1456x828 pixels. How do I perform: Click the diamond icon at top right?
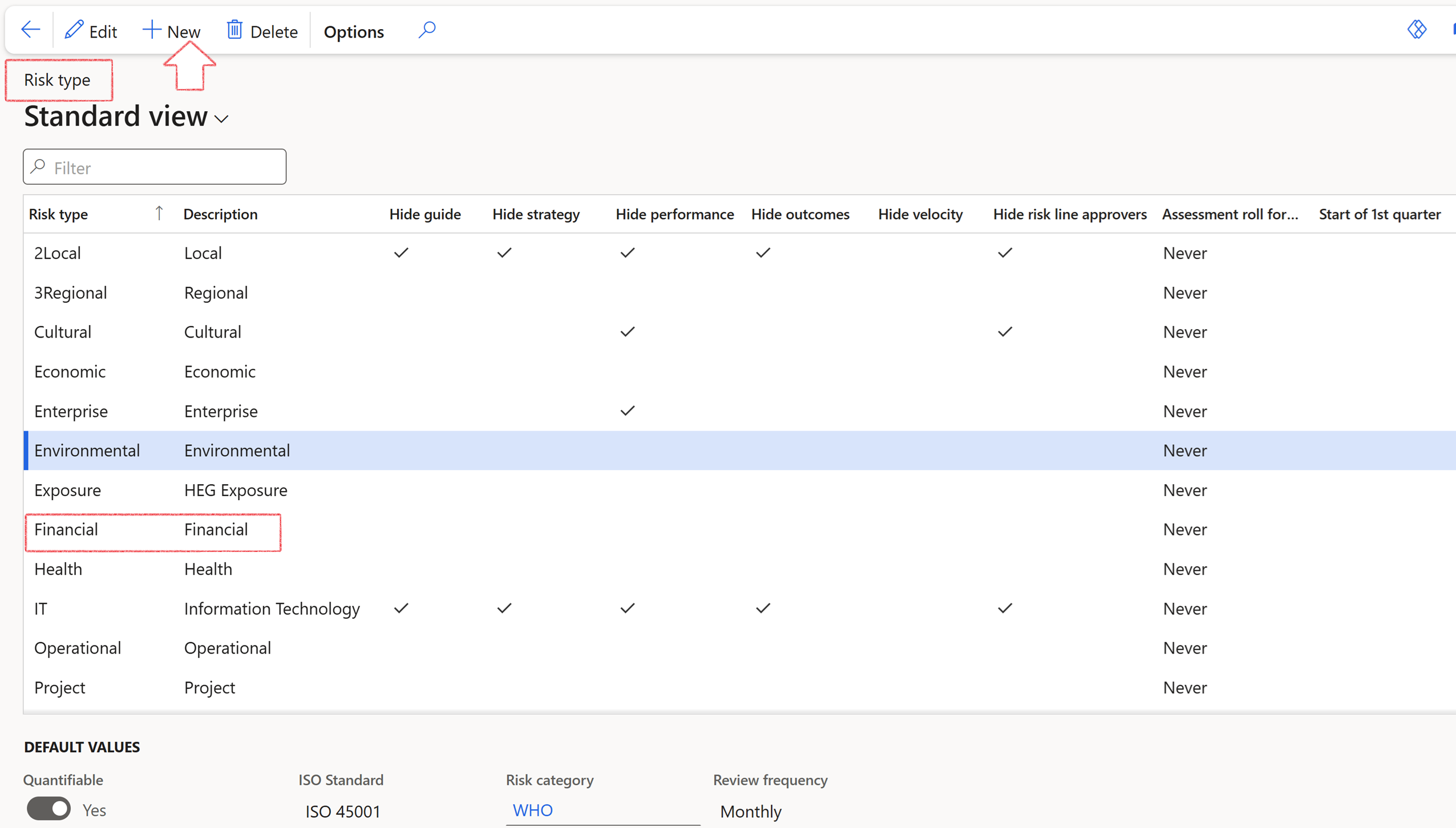coord(1417,30)
